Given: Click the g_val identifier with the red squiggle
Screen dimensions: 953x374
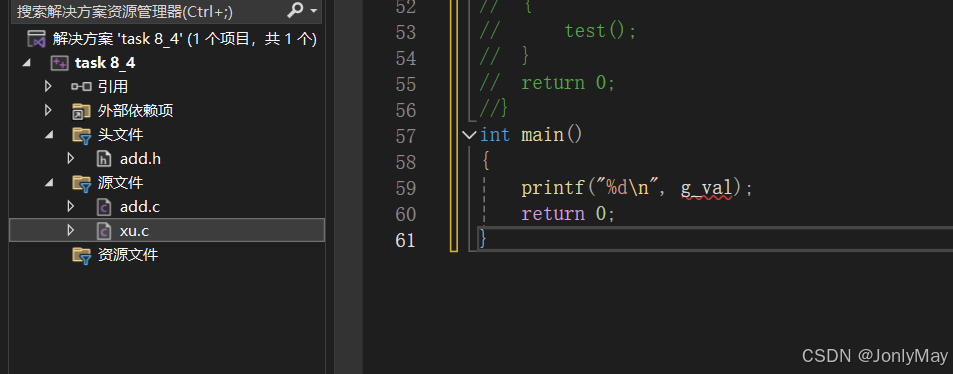Looking at the screenshot, I should coord(706,188).
